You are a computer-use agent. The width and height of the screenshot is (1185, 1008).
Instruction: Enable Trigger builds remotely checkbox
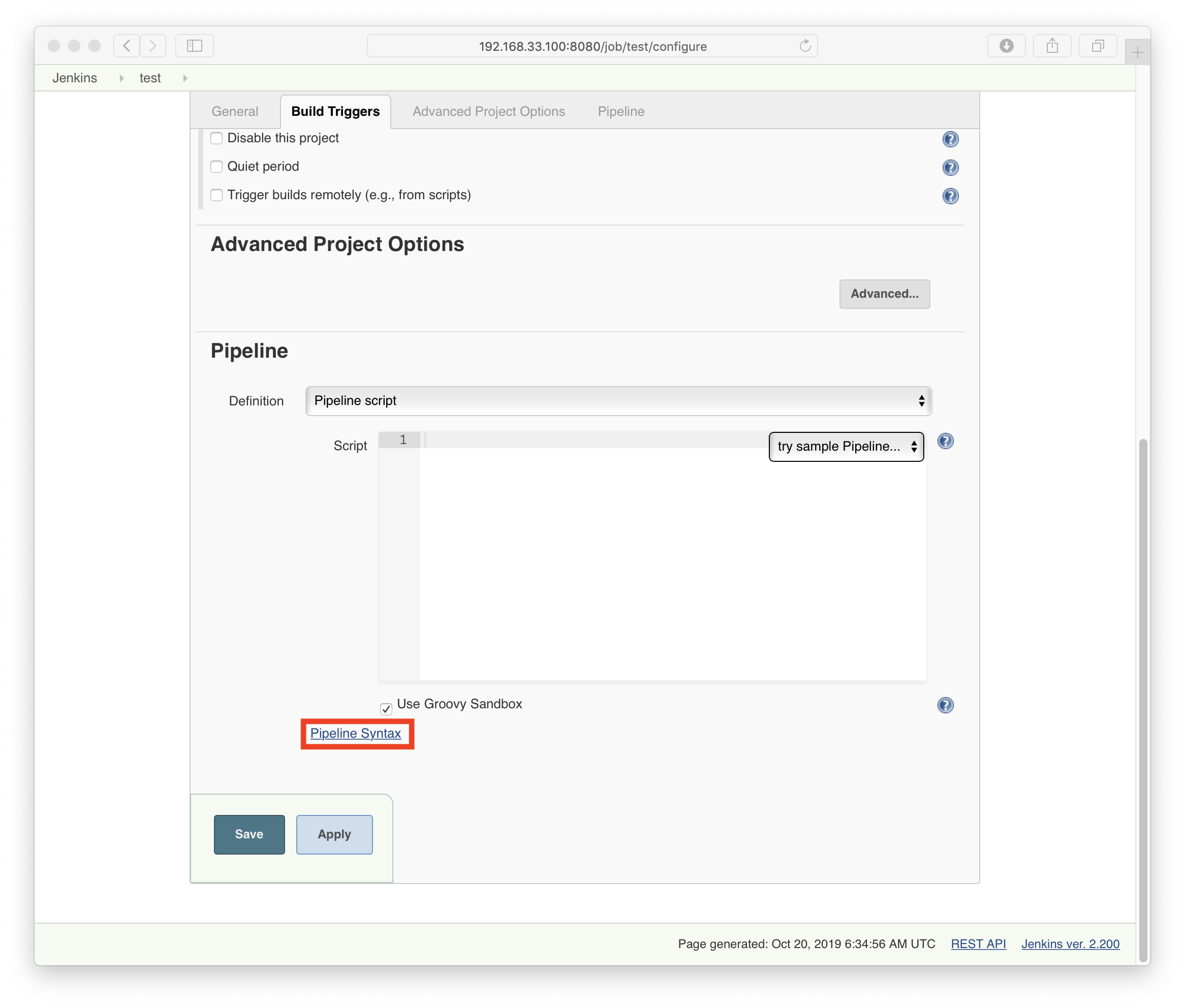tap(216, 196)
